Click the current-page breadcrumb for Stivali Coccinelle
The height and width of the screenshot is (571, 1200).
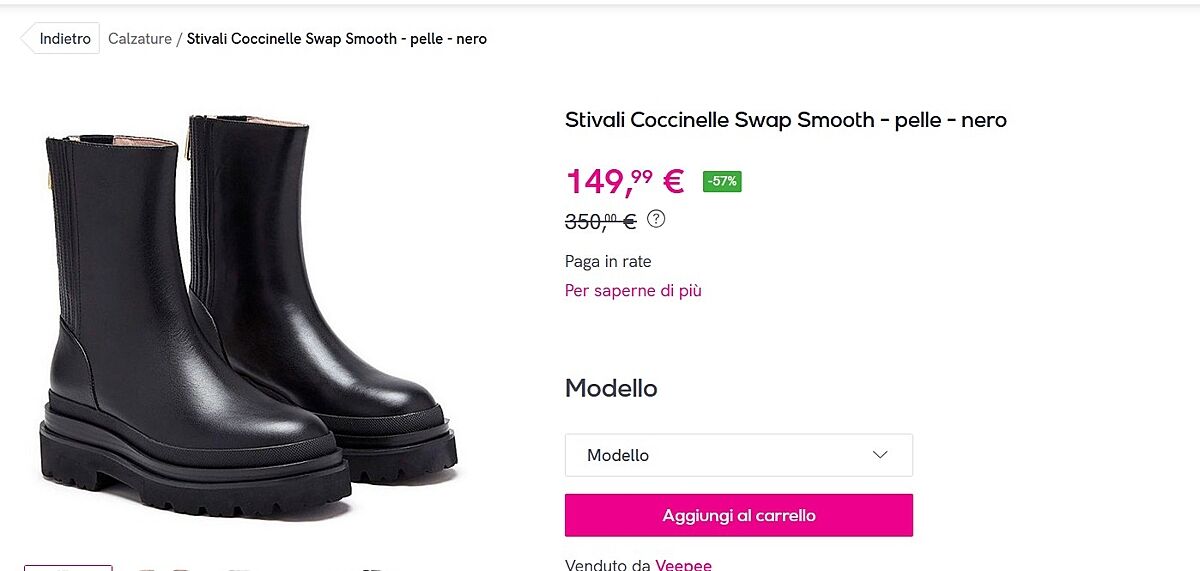(x=336, y=39)
